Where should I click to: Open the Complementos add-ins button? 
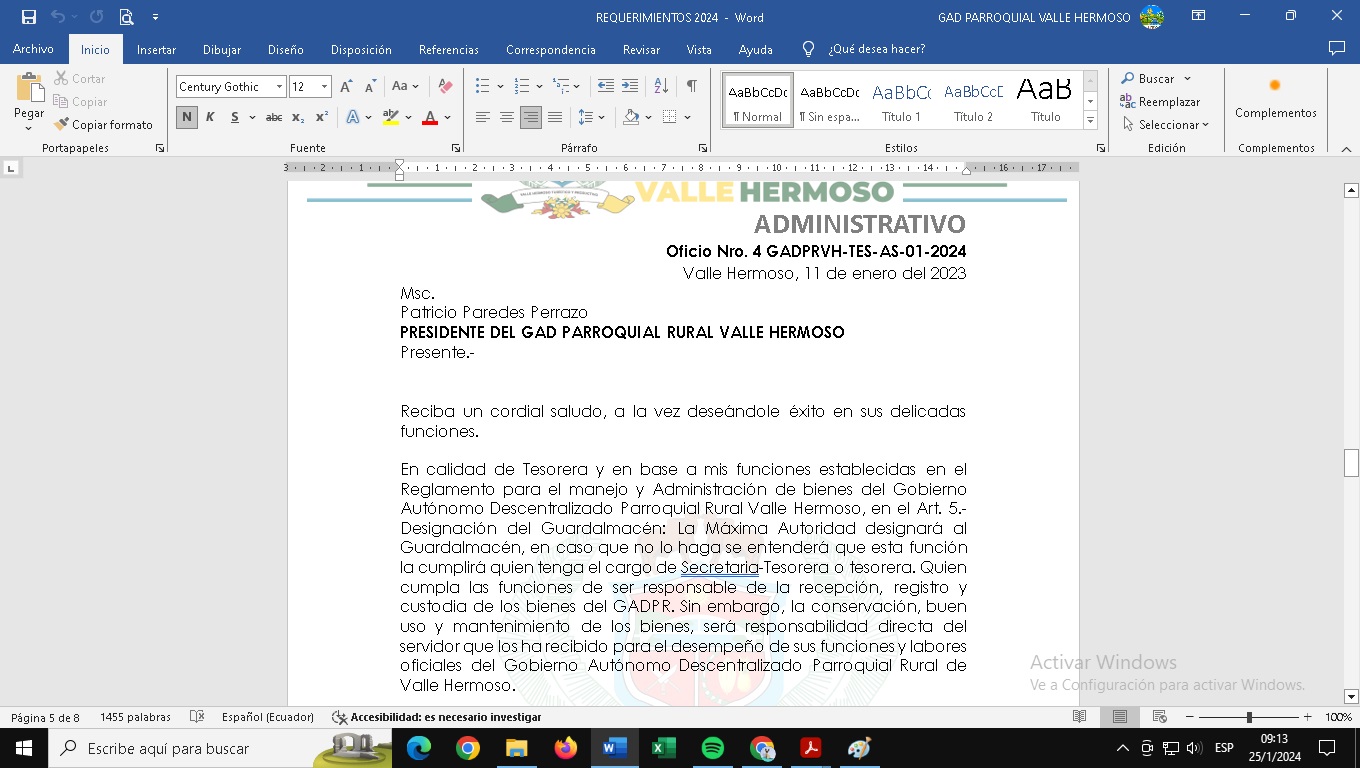point(1275,99)
